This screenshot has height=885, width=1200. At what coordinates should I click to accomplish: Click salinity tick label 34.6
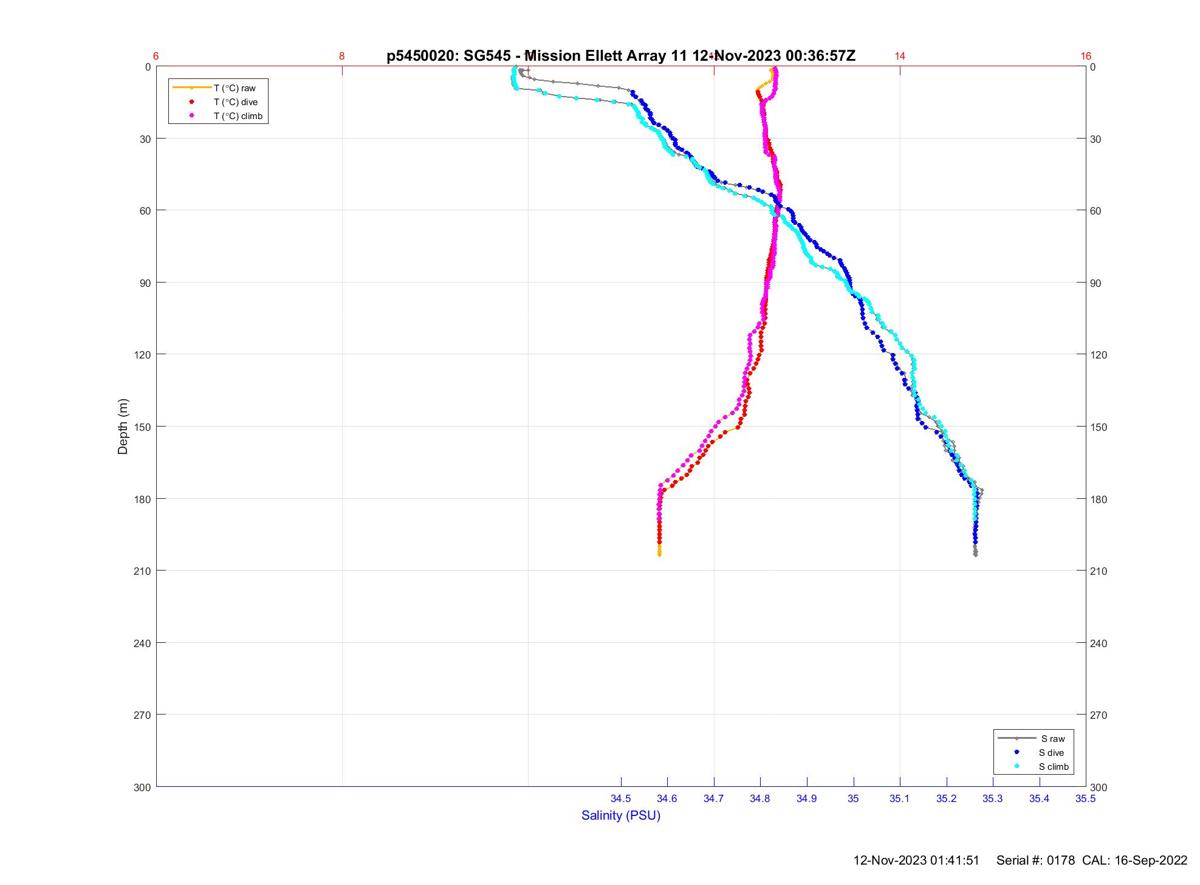667,798
